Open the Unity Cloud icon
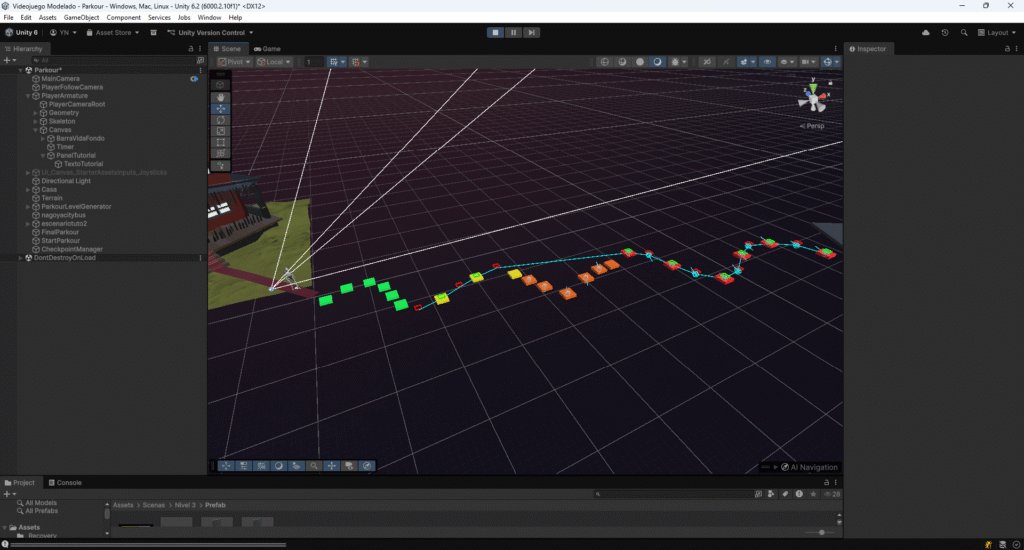This screenshot has height=550, width=1024. [x=925, y=32]
